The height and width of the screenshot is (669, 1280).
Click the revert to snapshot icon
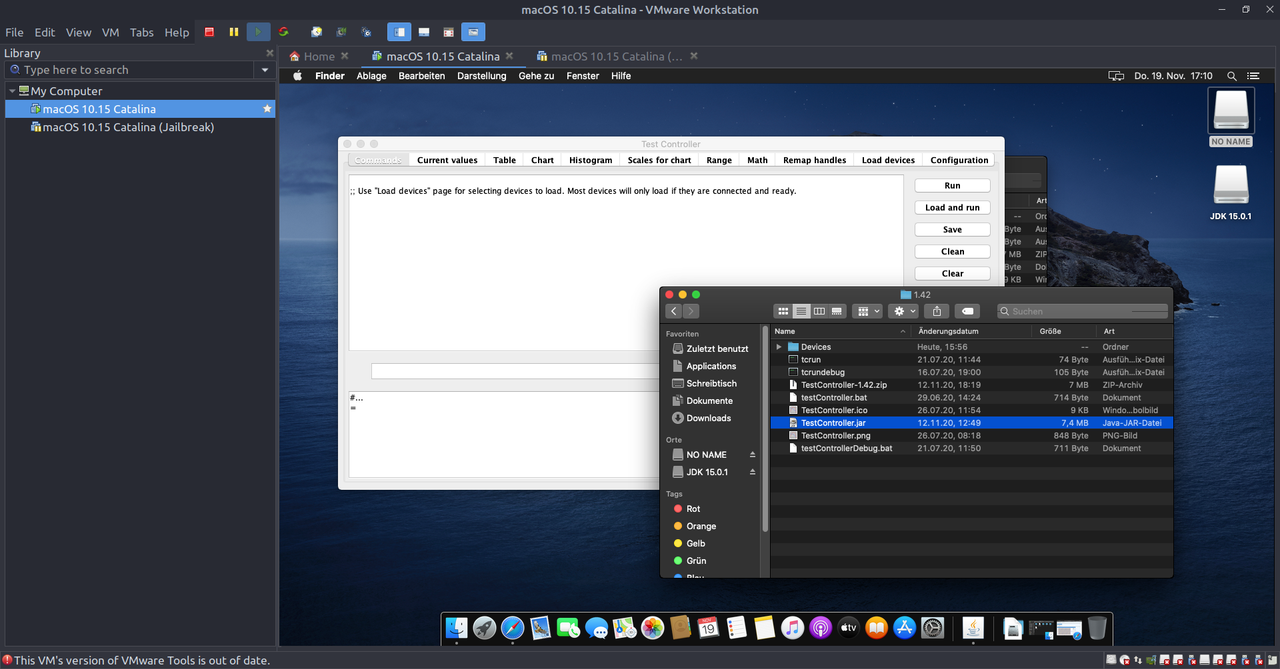(342, 32)
